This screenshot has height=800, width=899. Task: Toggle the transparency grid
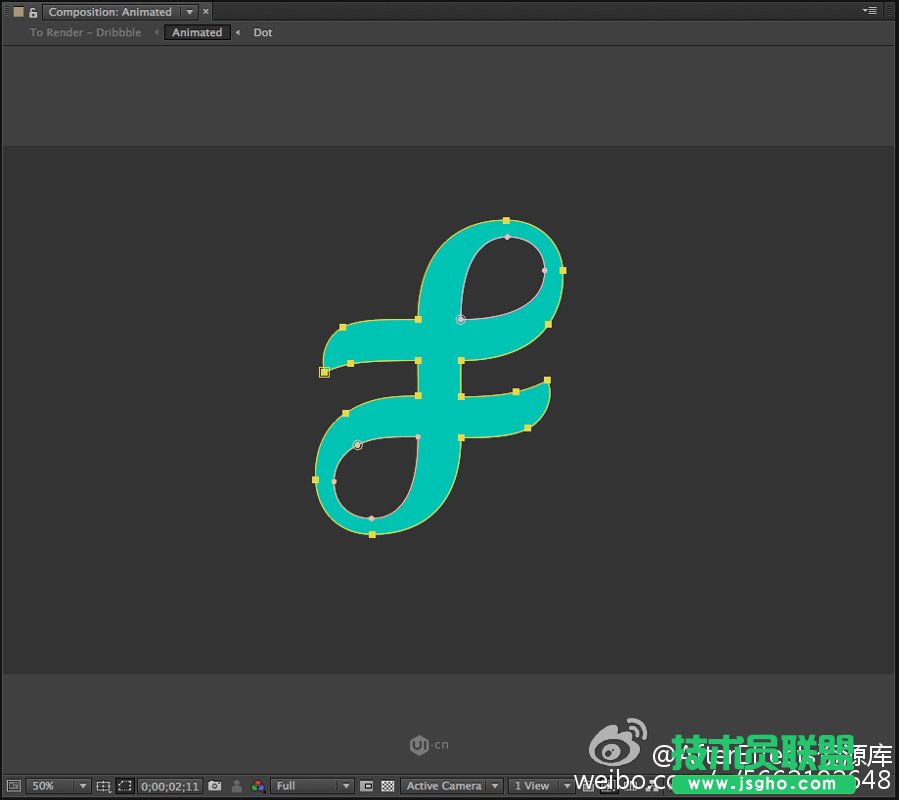pos(388,786)
